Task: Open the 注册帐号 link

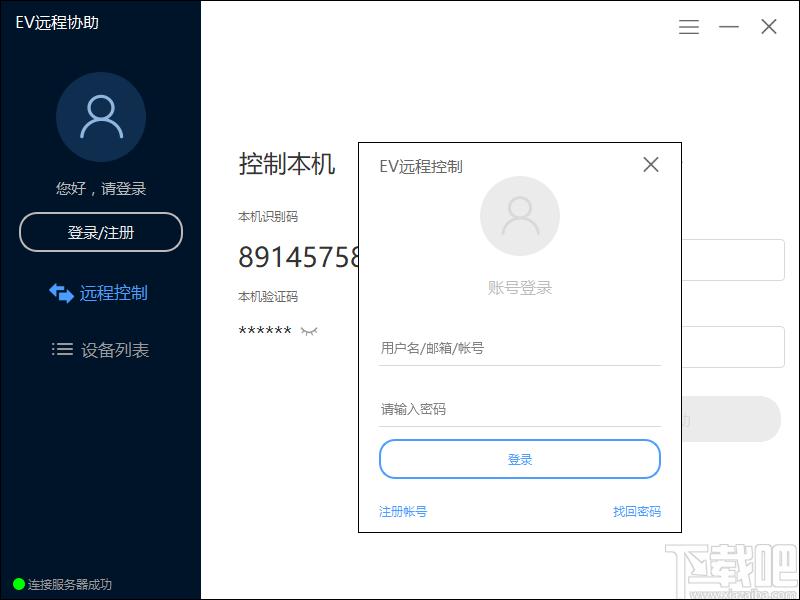Action: coord(403,511)
